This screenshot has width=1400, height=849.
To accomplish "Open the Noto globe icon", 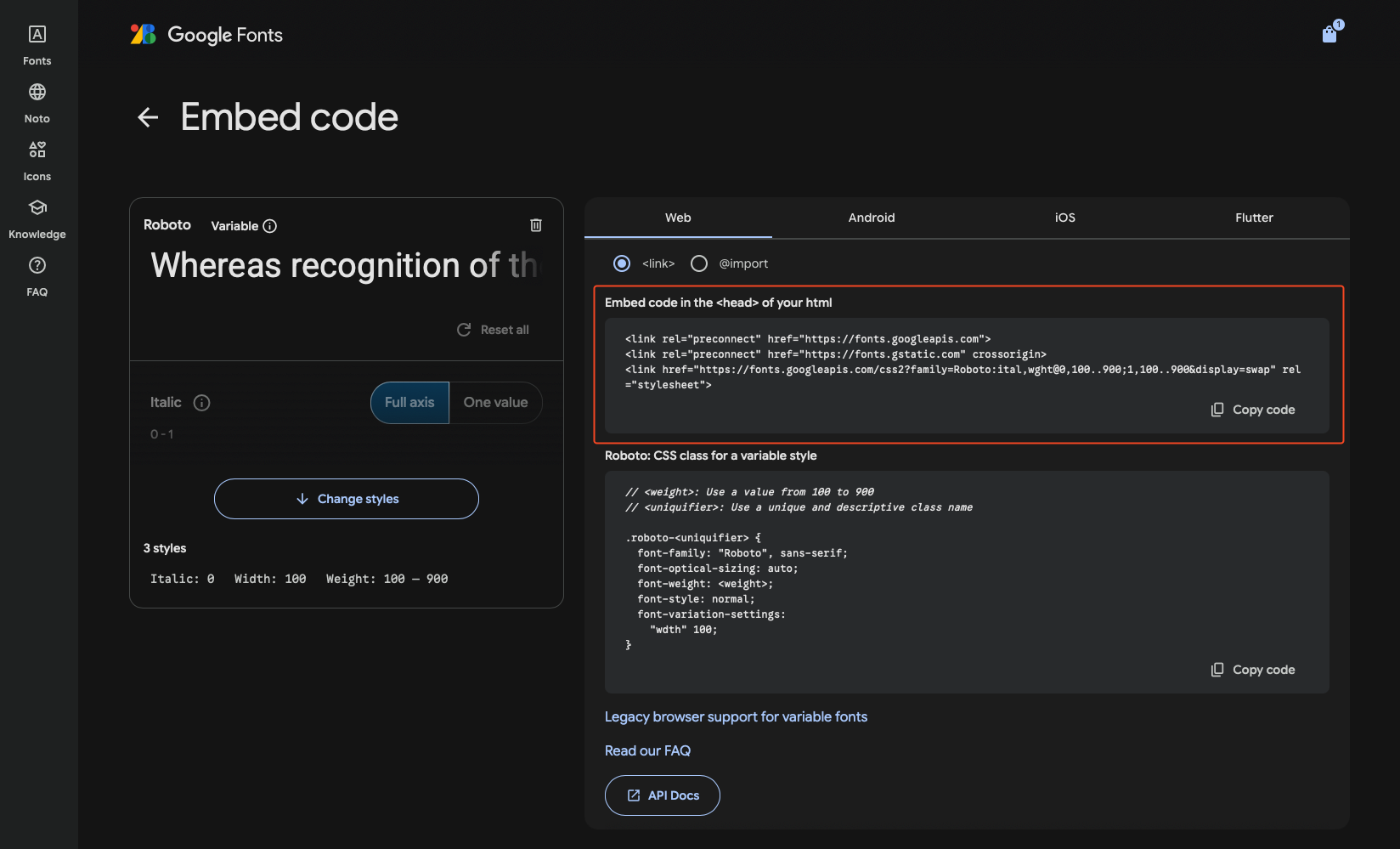I will pyautogui.click(x=37, y=93).
